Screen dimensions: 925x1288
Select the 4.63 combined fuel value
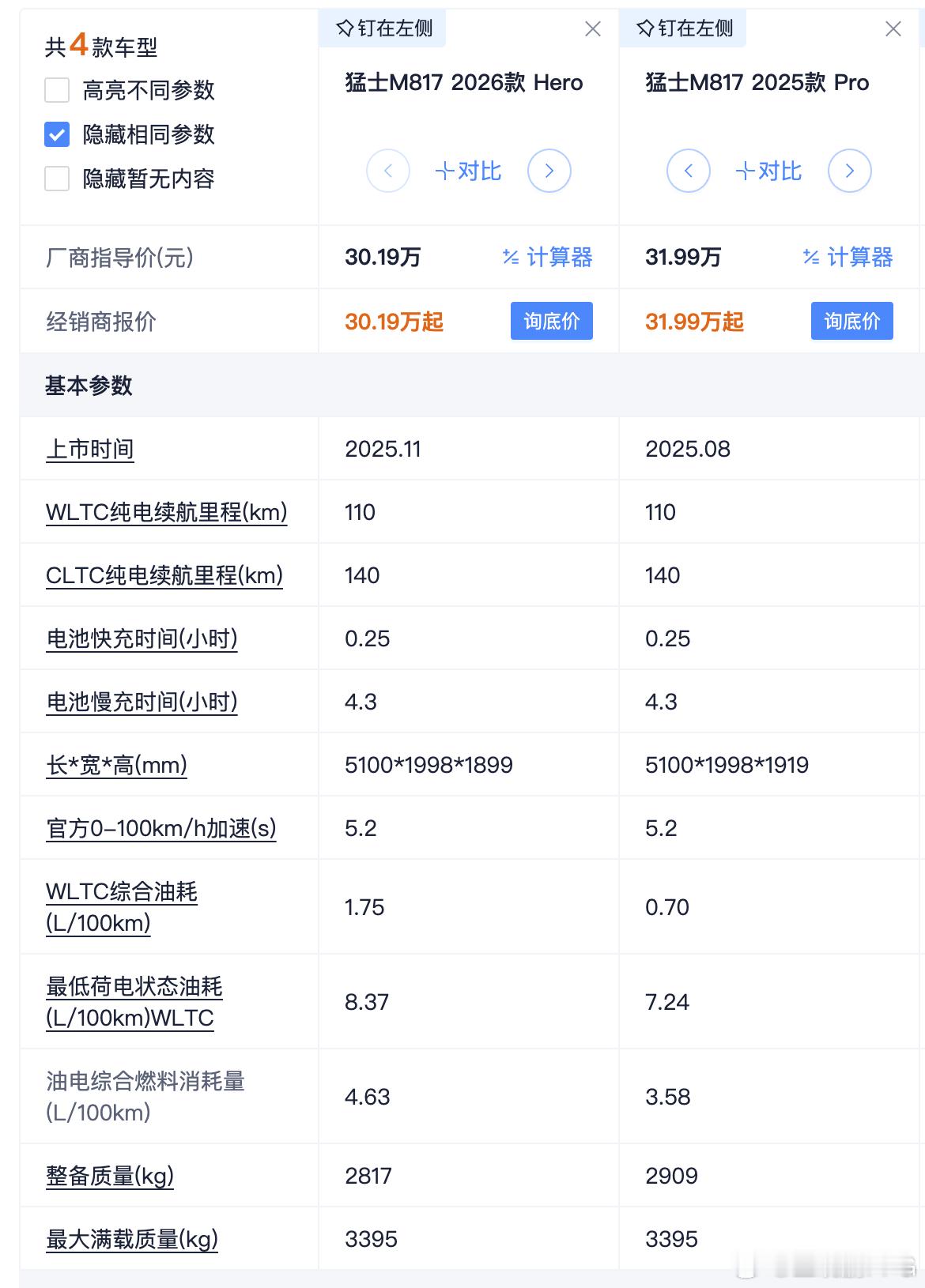368,1097
